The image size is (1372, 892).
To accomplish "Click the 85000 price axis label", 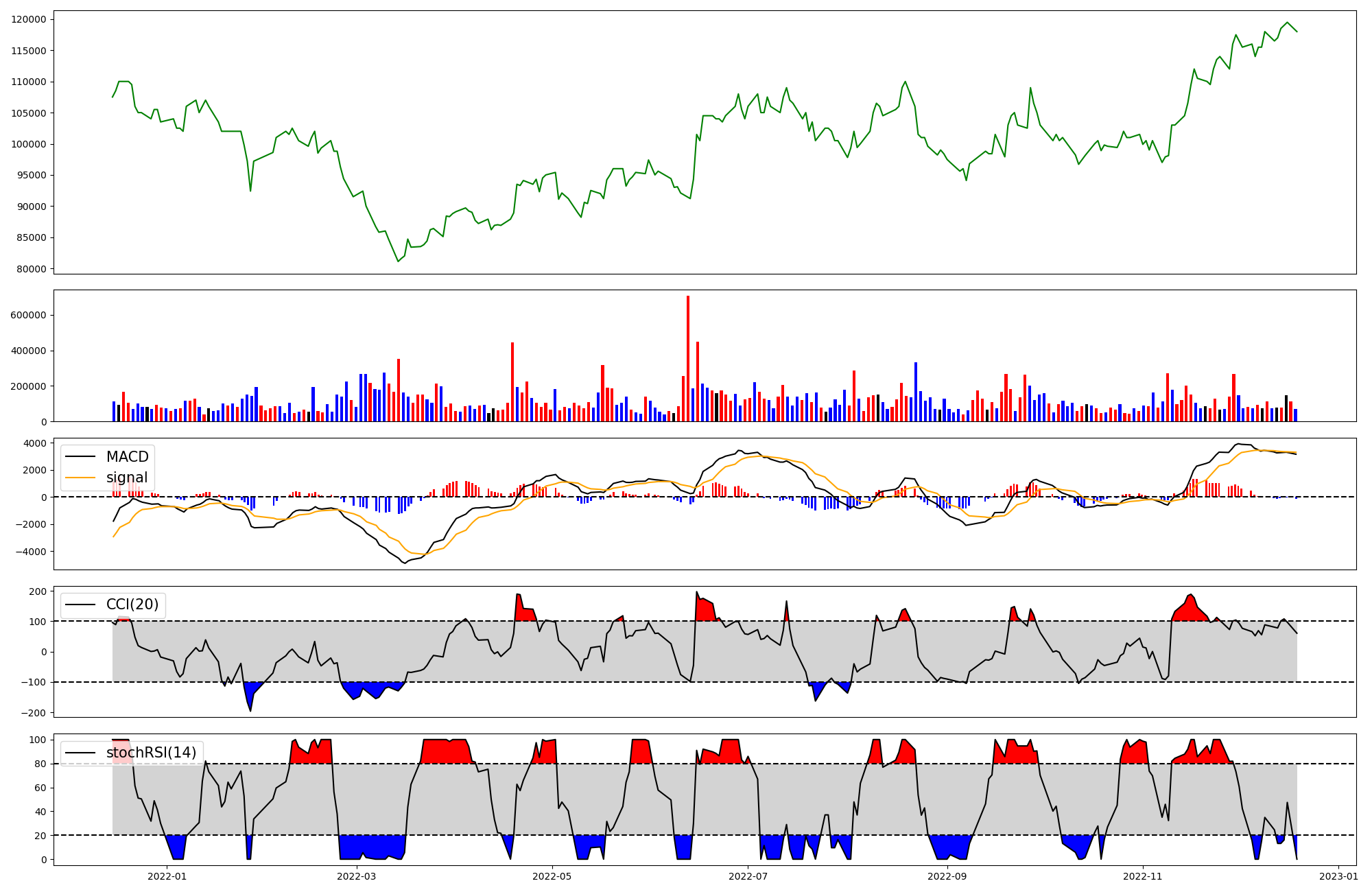I will tap(32, 237).
